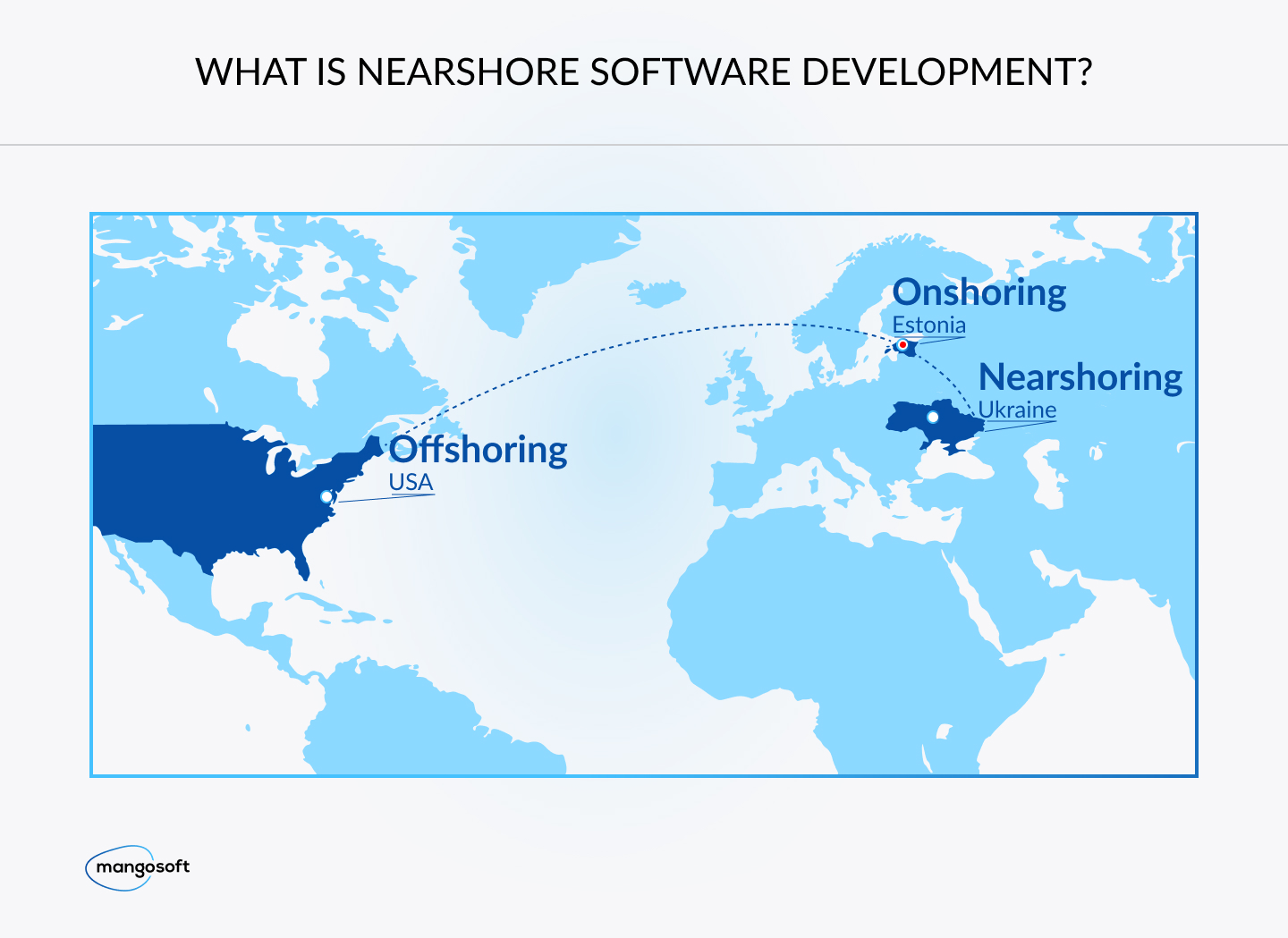Click the Nearshoring heading
Viewport: 1288px width, 938px height.
1080,377
